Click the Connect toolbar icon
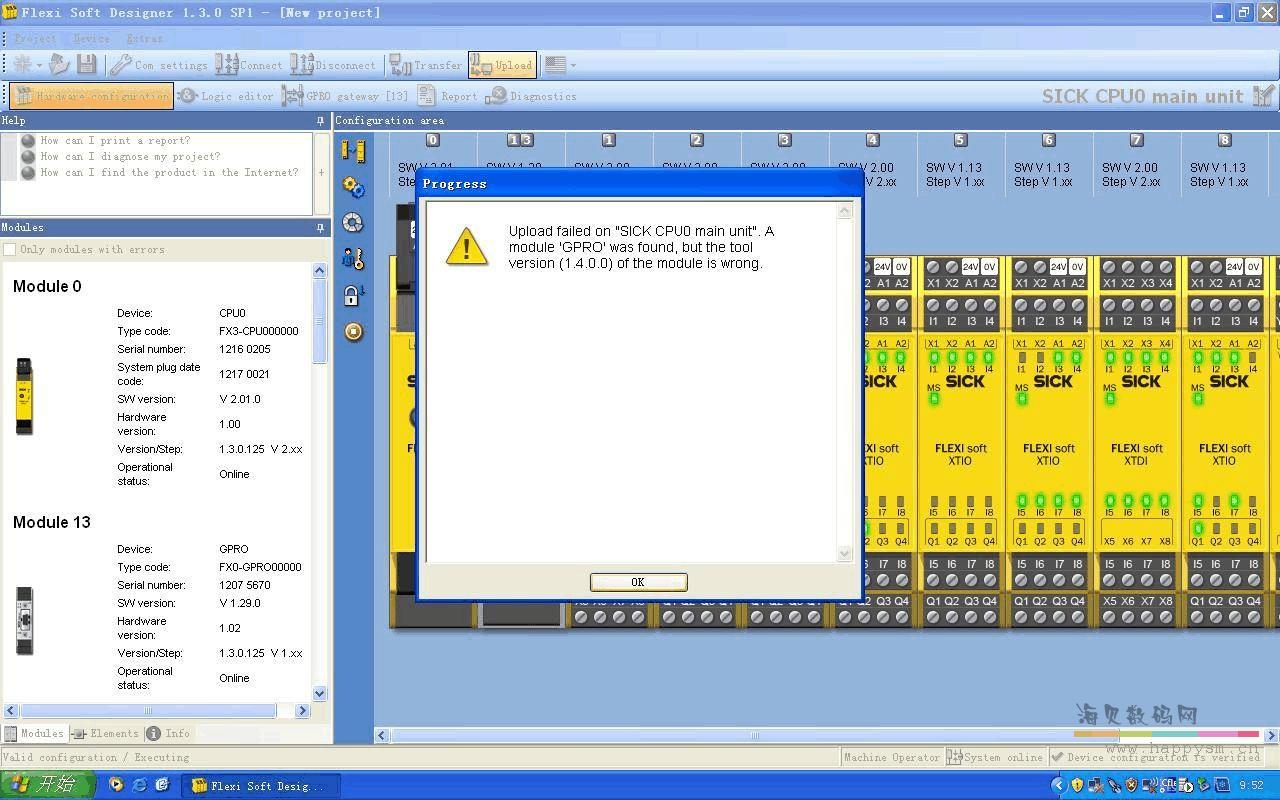1280x800 pixels. coord(227,65)
